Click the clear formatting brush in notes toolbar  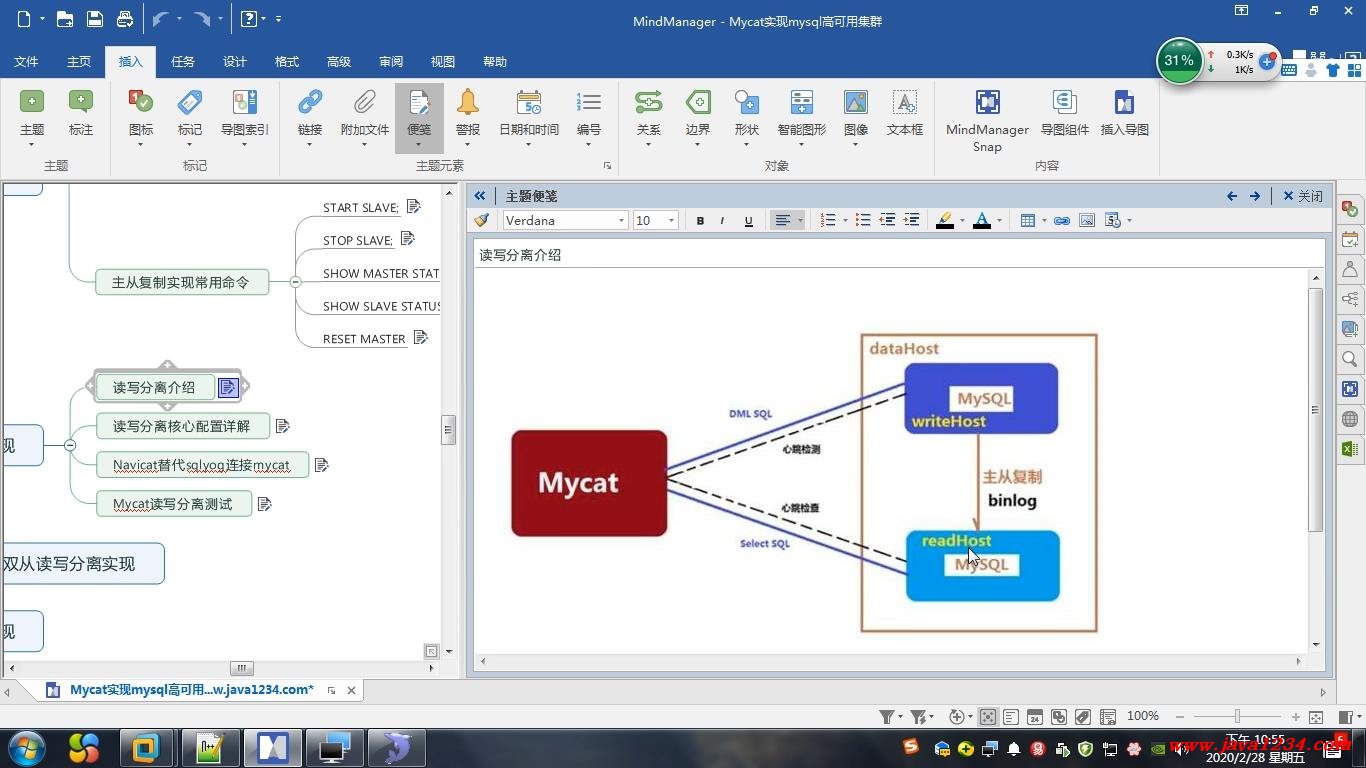482,220
